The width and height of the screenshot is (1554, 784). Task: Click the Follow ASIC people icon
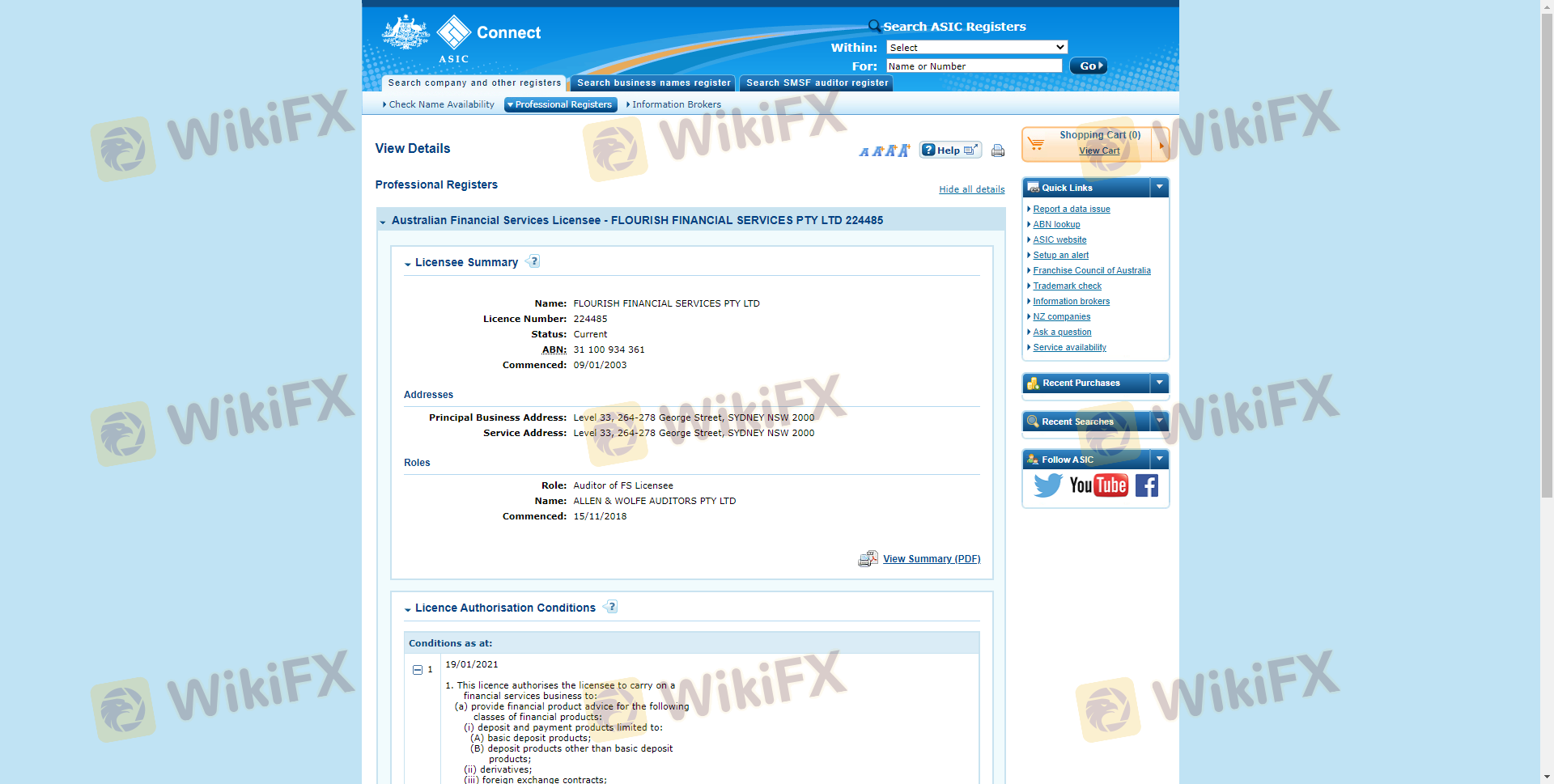(1033, 460)
